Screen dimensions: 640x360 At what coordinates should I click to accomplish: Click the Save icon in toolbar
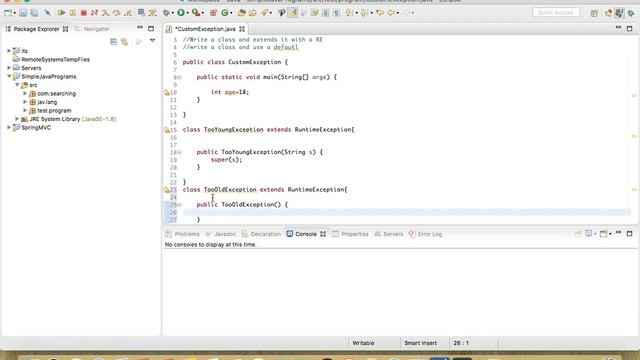pos(23,13)
